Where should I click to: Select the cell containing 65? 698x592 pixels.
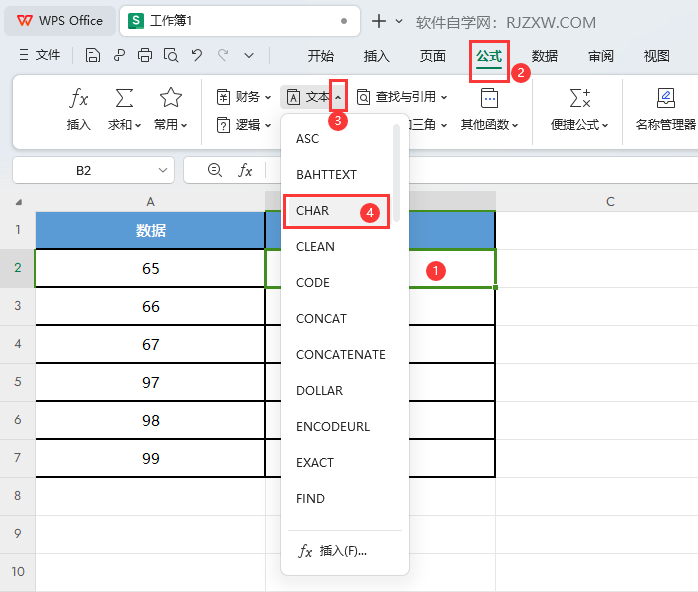[150, 269]
